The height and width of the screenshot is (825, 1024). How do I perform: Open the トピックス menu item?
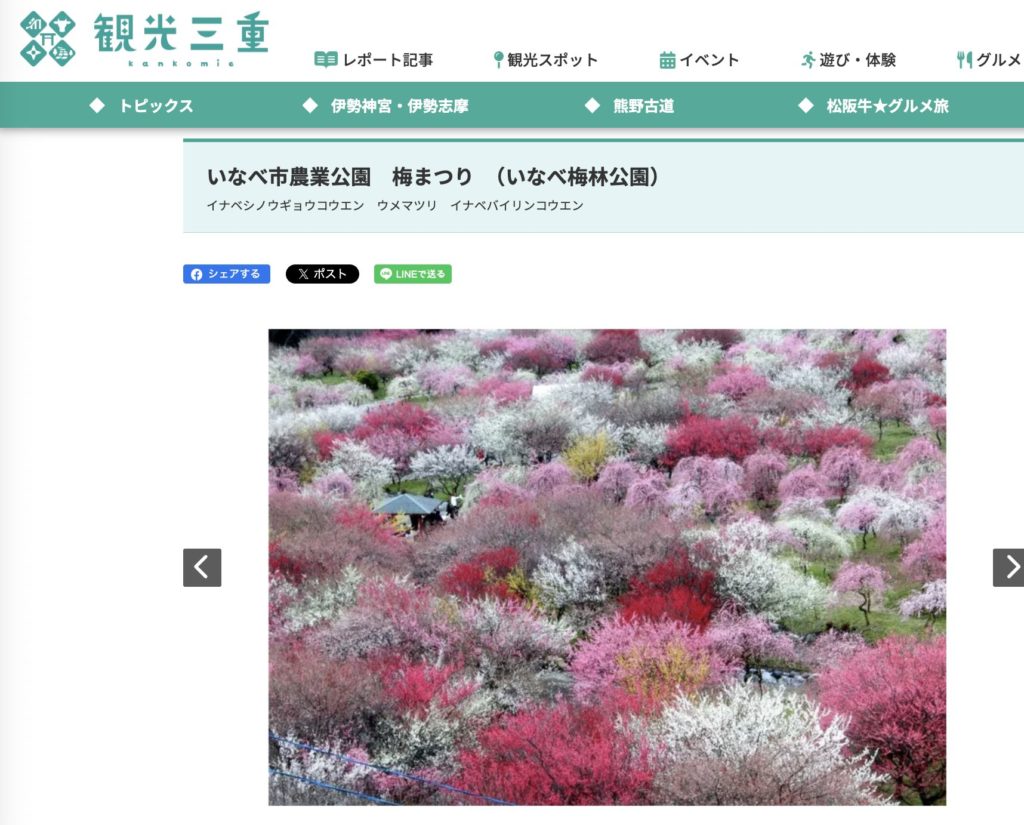coord(155,106)
